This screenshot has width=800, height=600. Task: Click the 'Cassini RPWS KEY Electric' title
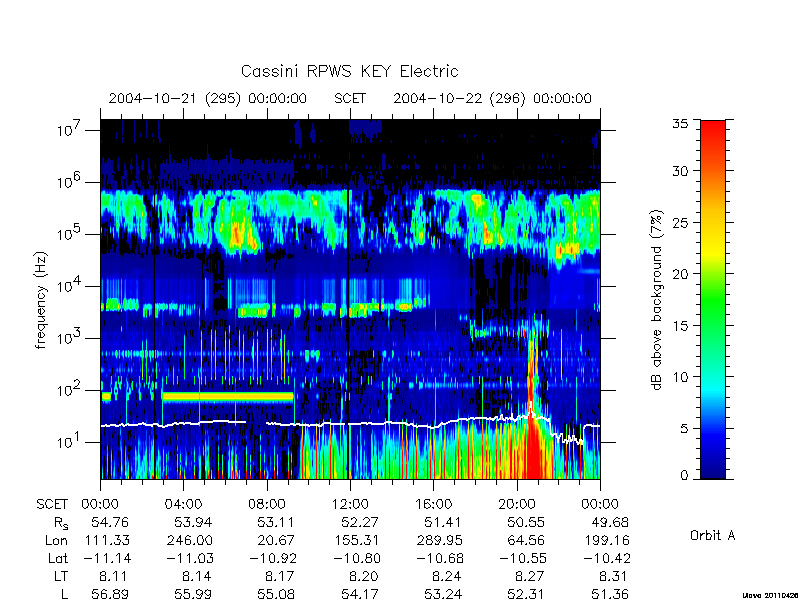[x=349, y=71]
